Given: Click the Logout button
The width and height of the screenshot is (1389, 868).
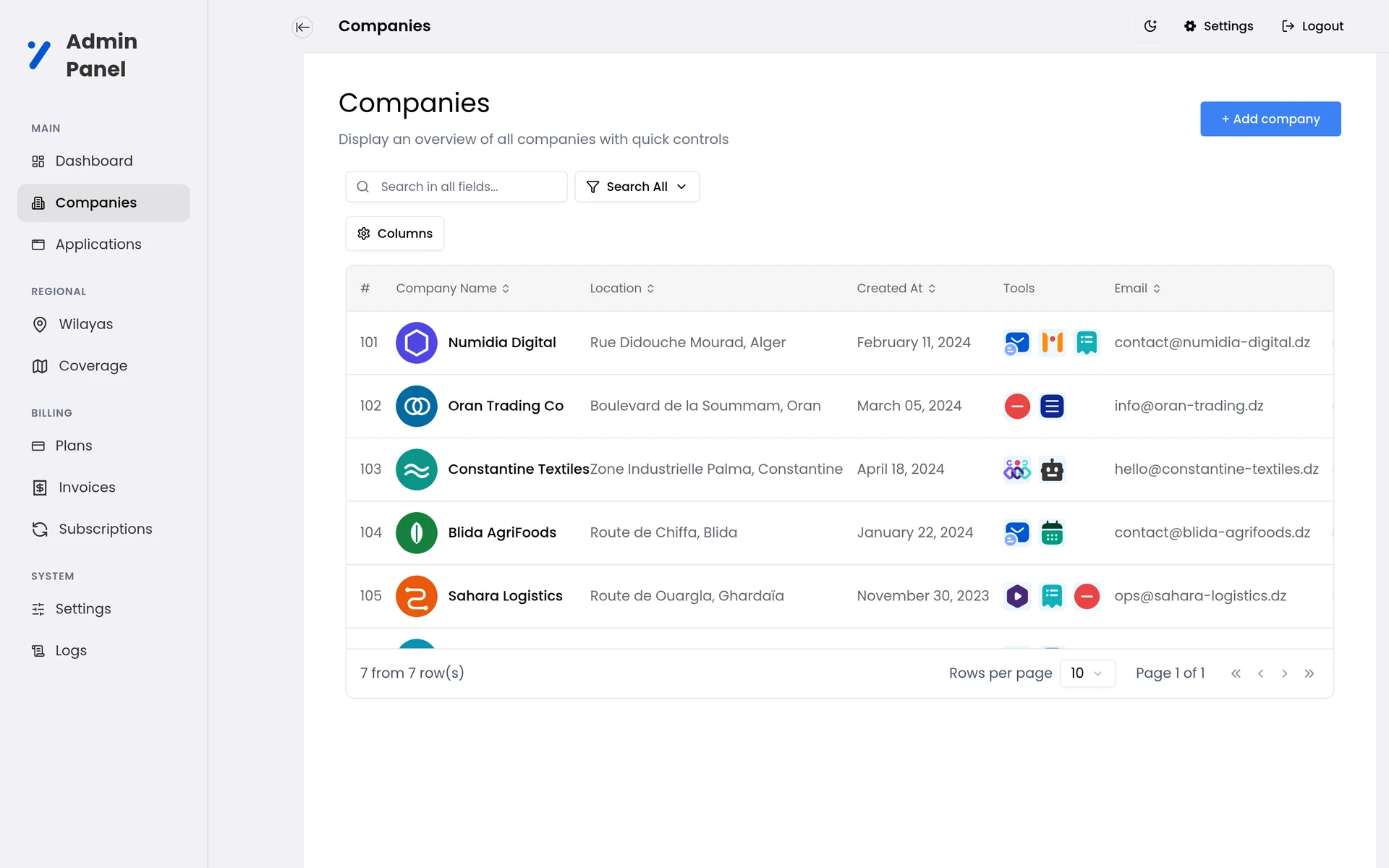Looking at the screenshot, I should (1312, 26).
